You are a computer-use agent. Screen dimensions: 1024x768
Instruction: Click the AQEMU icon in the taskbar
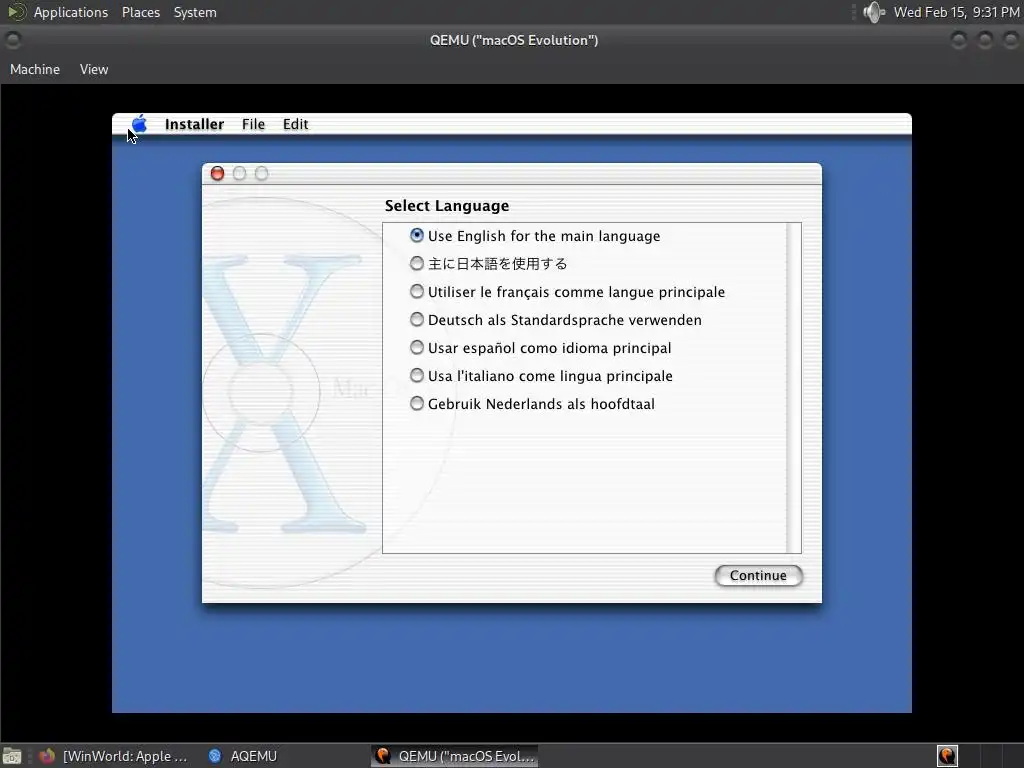coord(215,756)
